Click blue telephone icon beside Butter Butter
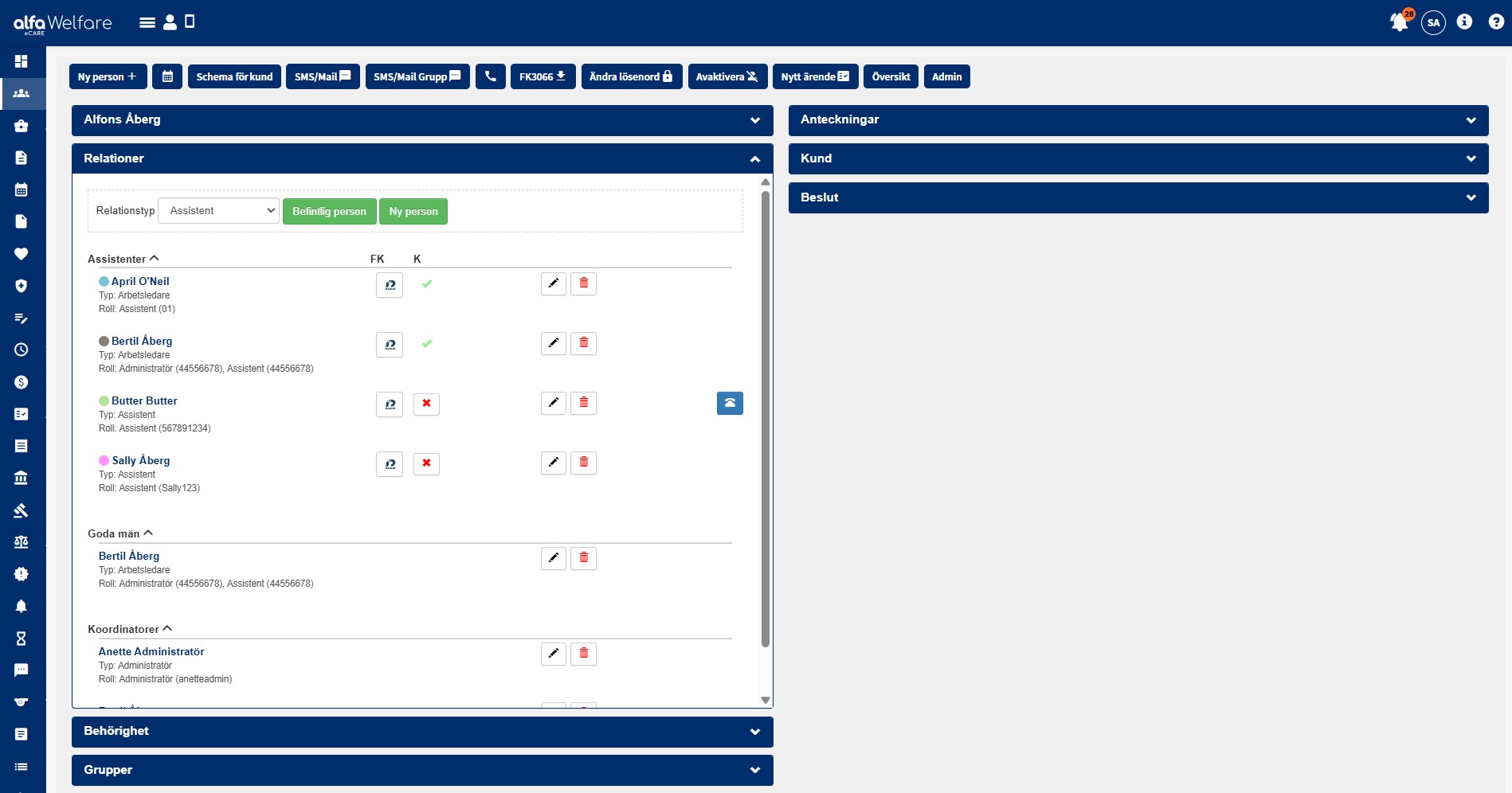 730,404
